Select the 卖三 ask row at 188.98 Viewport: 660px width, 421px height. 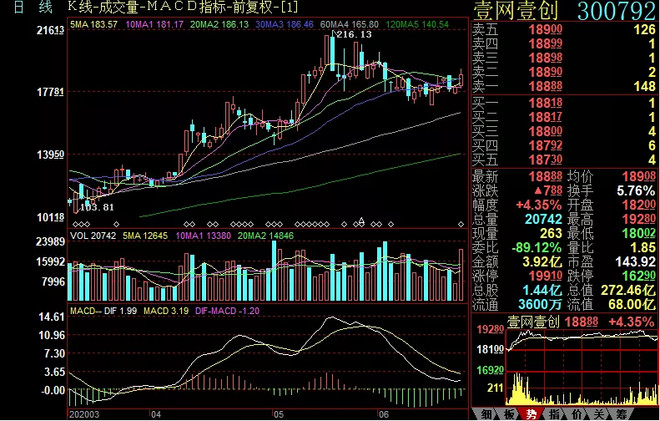coord(564,58)
